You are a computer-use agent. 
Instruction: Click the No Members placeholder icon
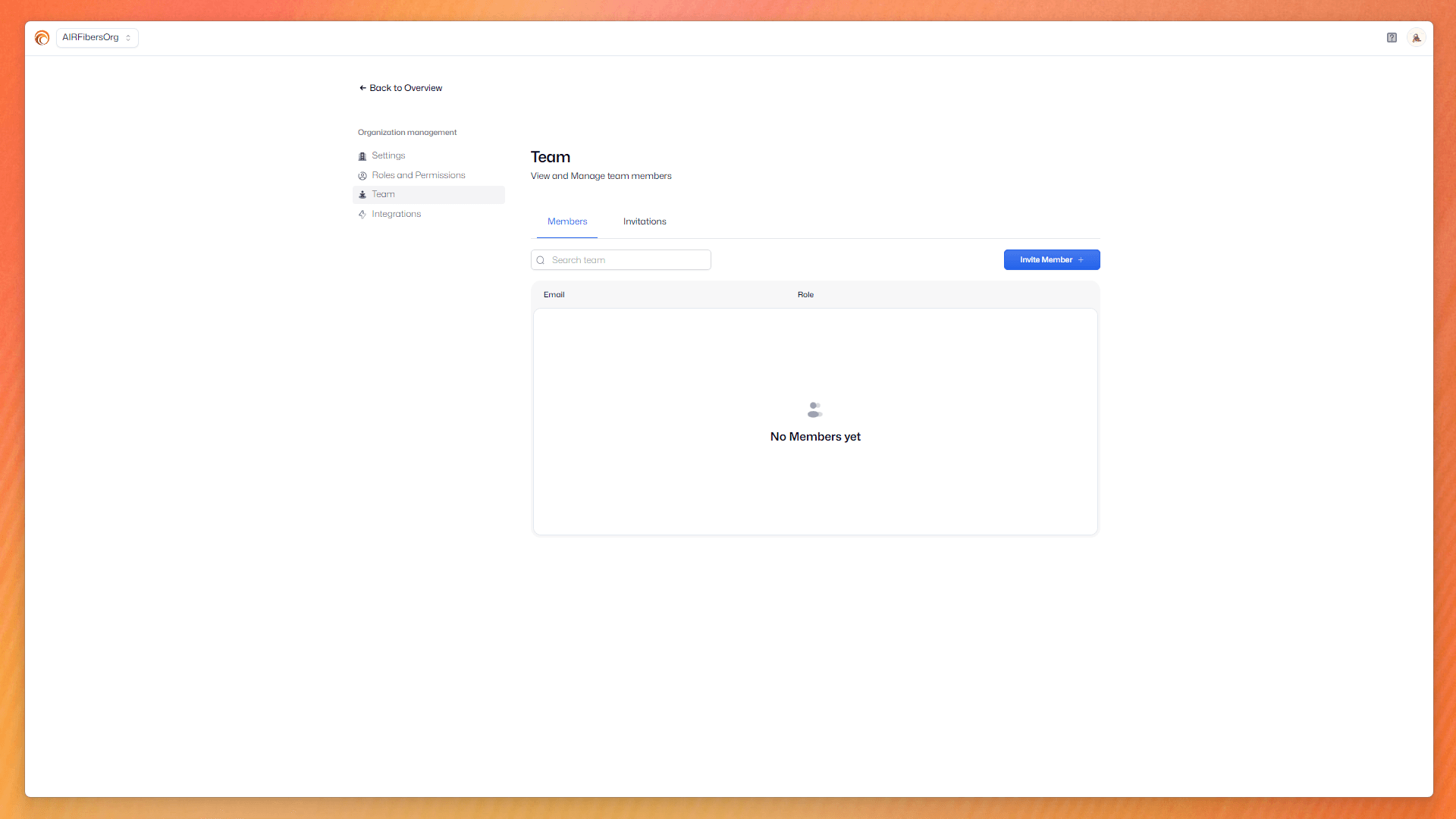[814, 410]
